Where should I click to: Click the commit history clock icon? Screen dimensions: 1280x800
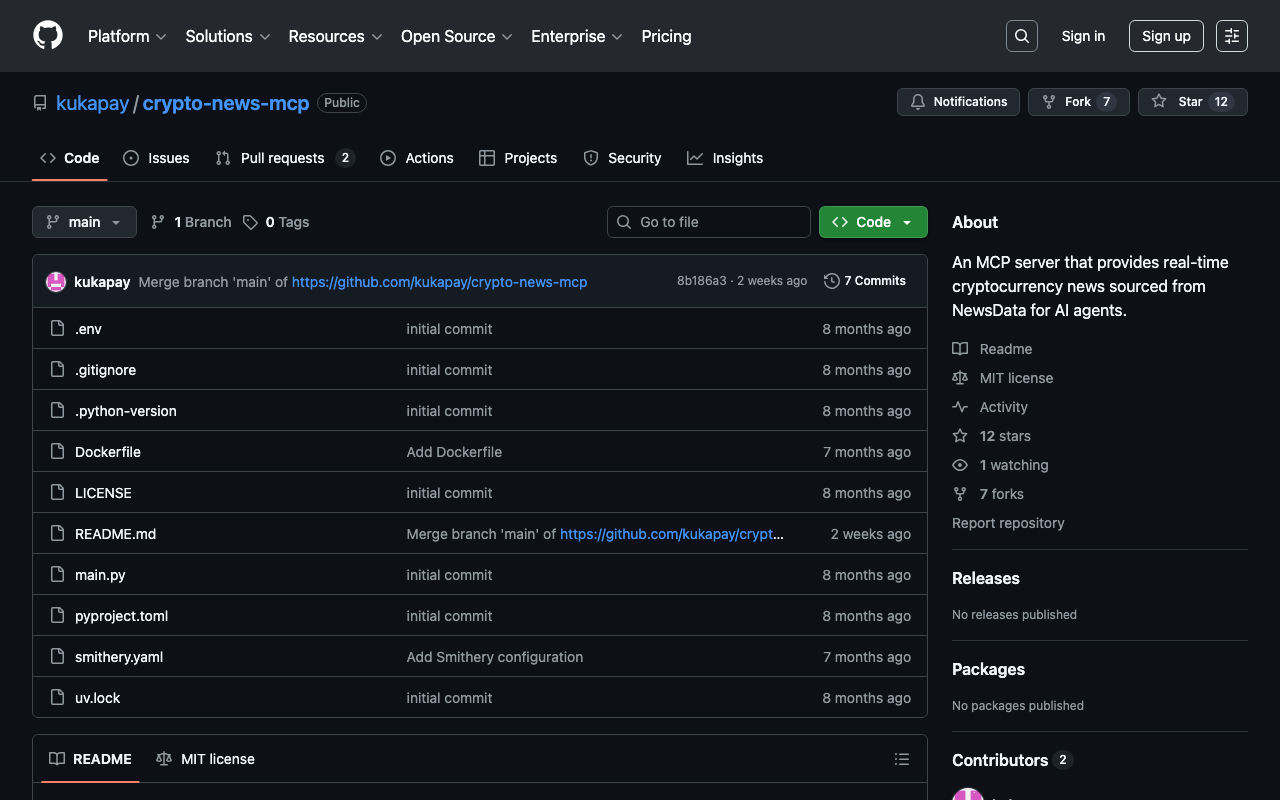click(x=831, y=281)
